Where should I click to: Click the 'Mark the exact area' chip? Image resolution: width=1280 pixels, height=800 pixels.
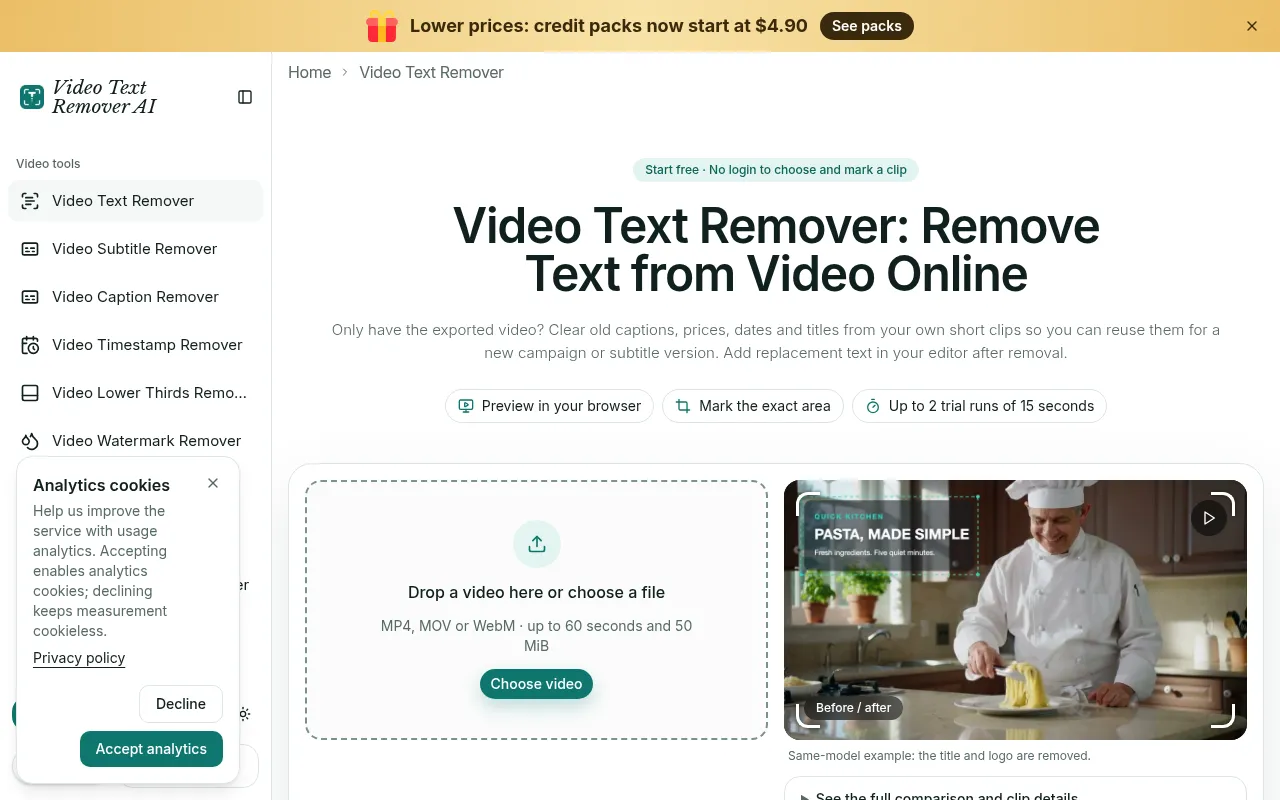pyautogui.click(x=753, y=406)
